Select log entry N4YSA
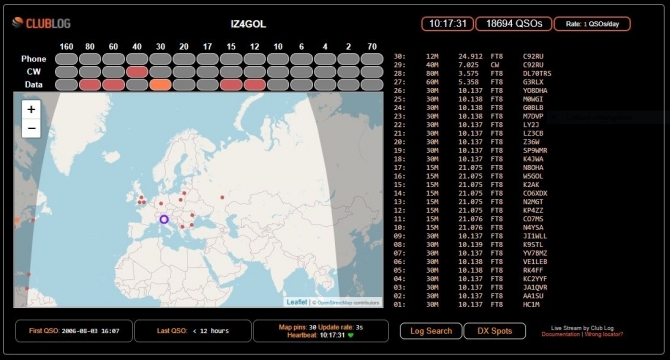Viewport: 670px width, 360px height. (469, 228)
